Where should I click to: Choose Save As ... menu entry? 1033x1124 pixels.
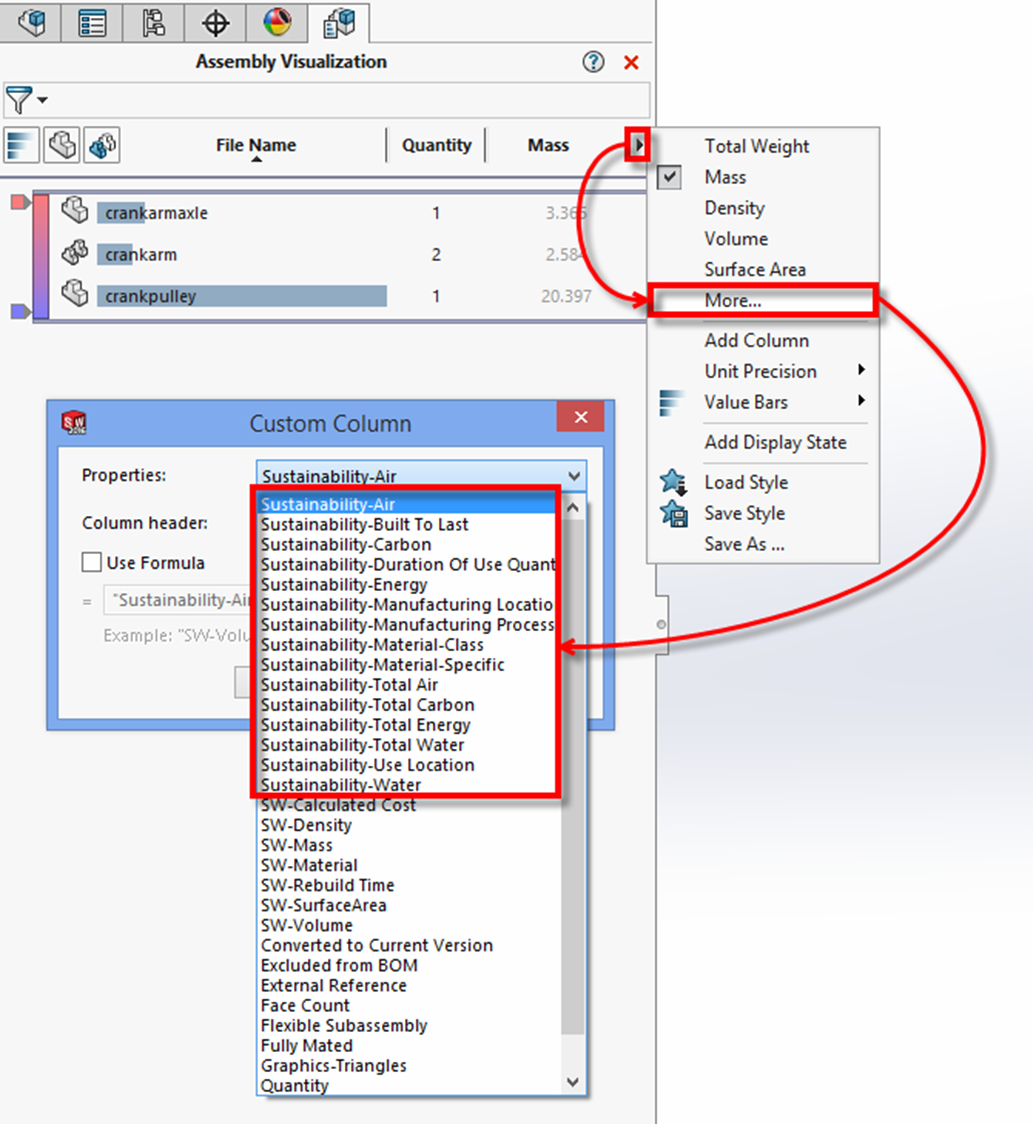pos(744,544)
